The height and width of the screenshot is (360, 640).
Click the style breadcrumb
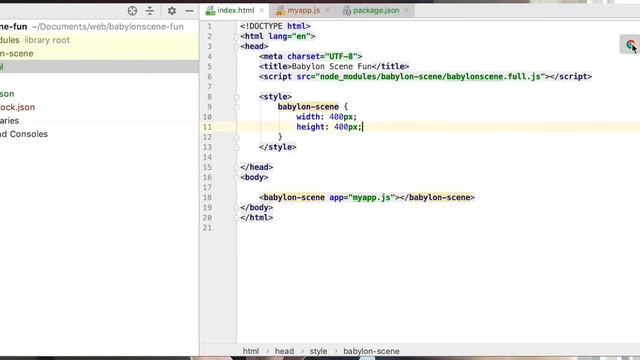coord(318,351)
